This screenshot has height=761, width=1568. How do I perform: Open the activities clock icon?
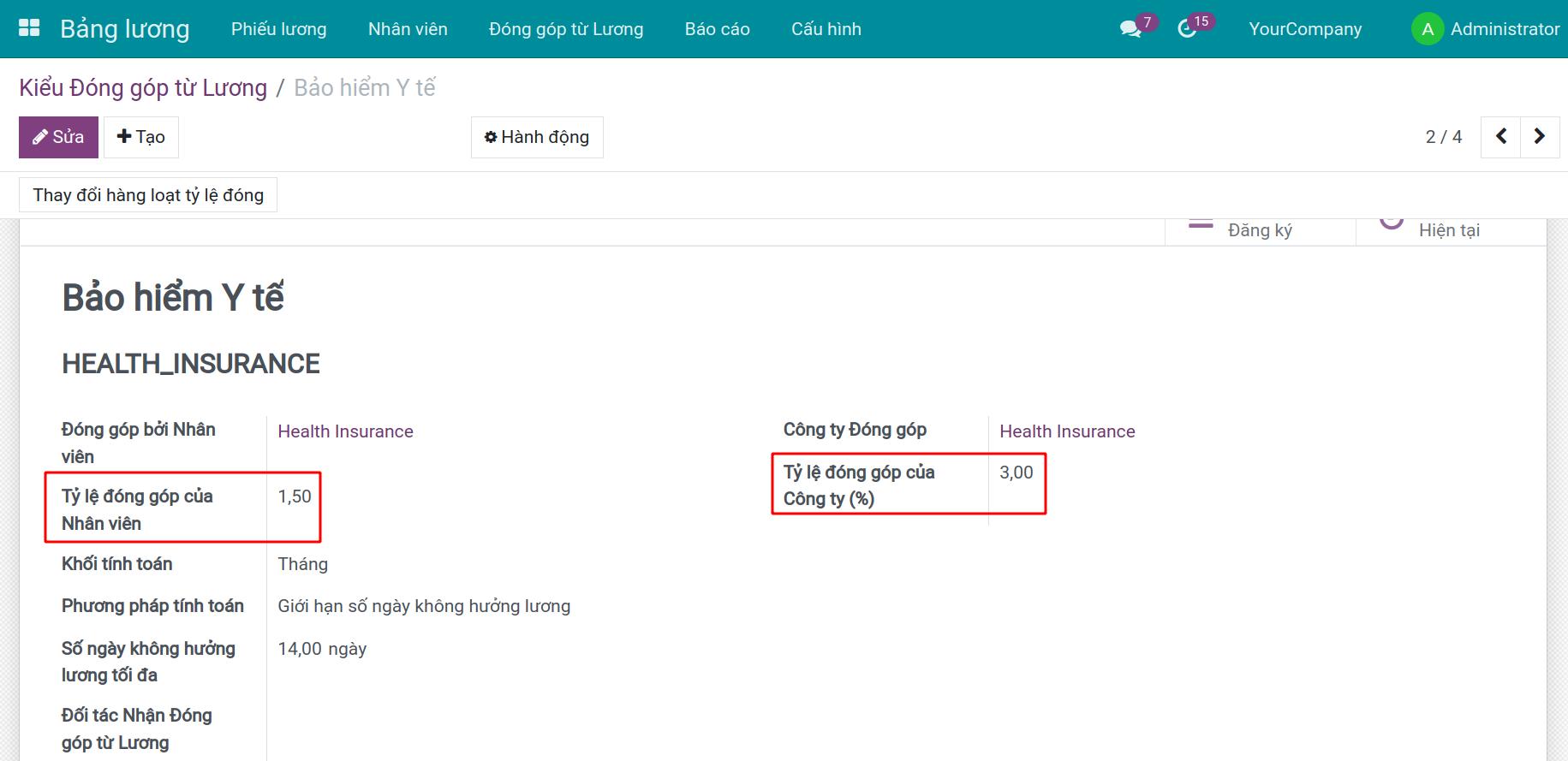tap(1187, 29)
